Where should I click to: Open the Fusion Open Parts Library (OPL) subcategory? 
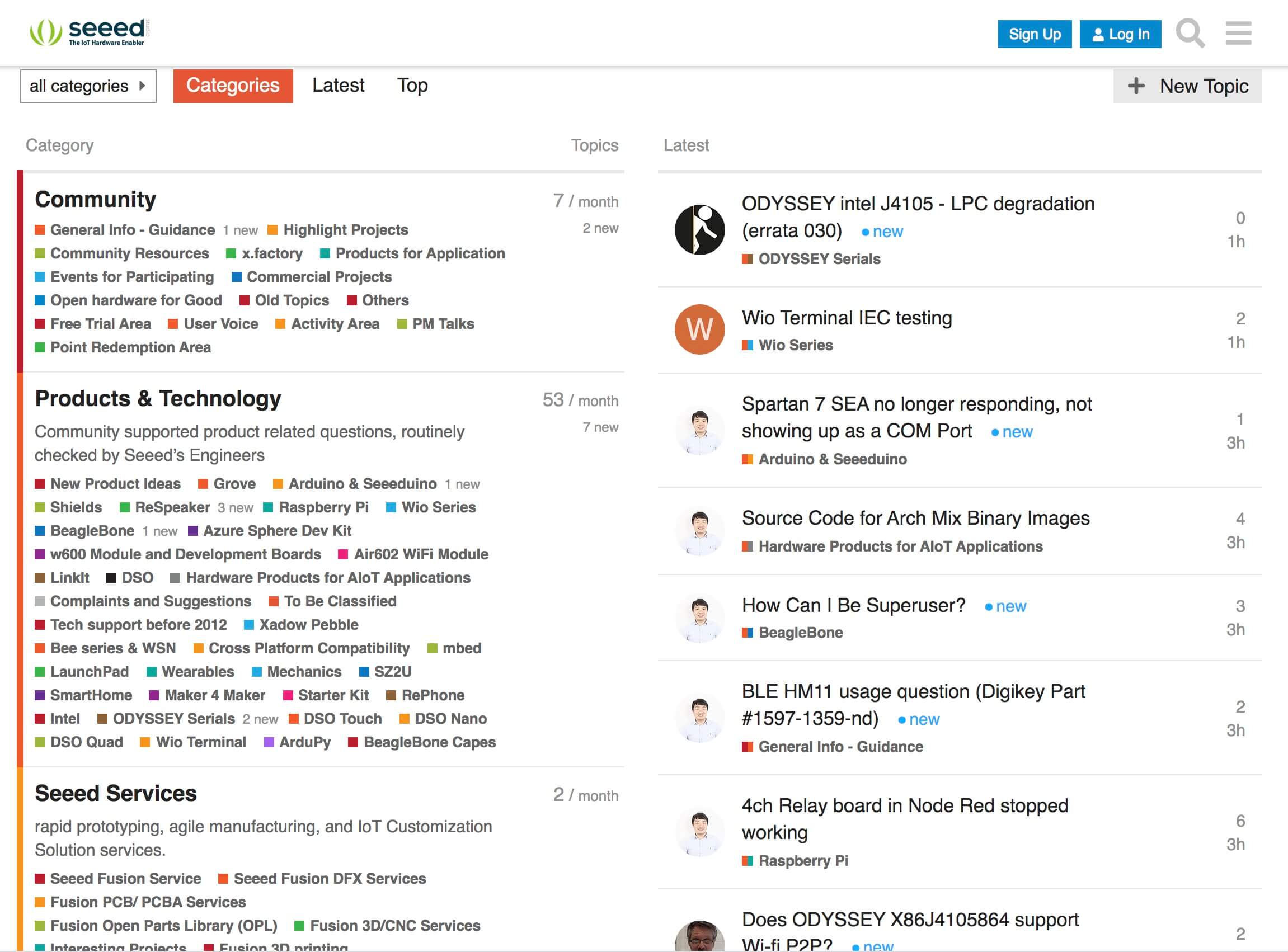tap(156, 926)
